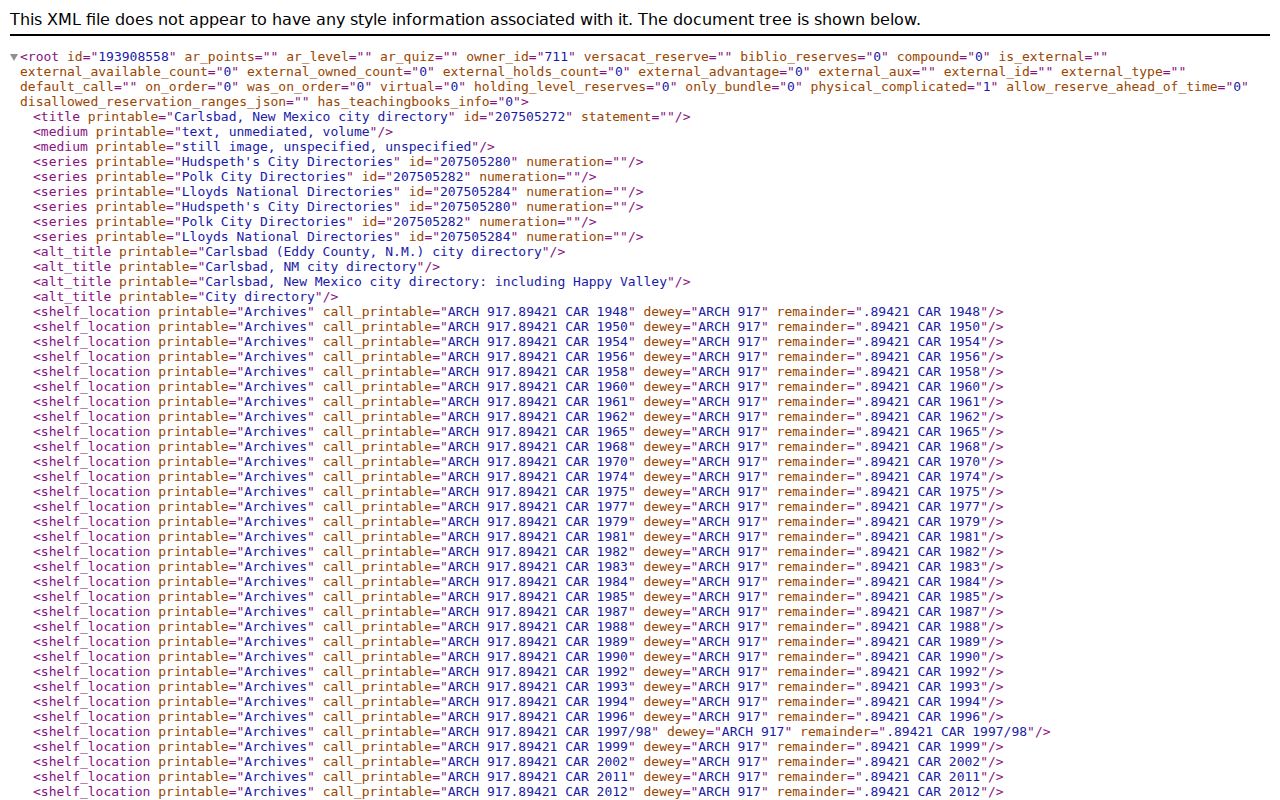Select shelf_location row for CAR 1994
Viewport: 1280px width, 800px height.
coord(518,702)
